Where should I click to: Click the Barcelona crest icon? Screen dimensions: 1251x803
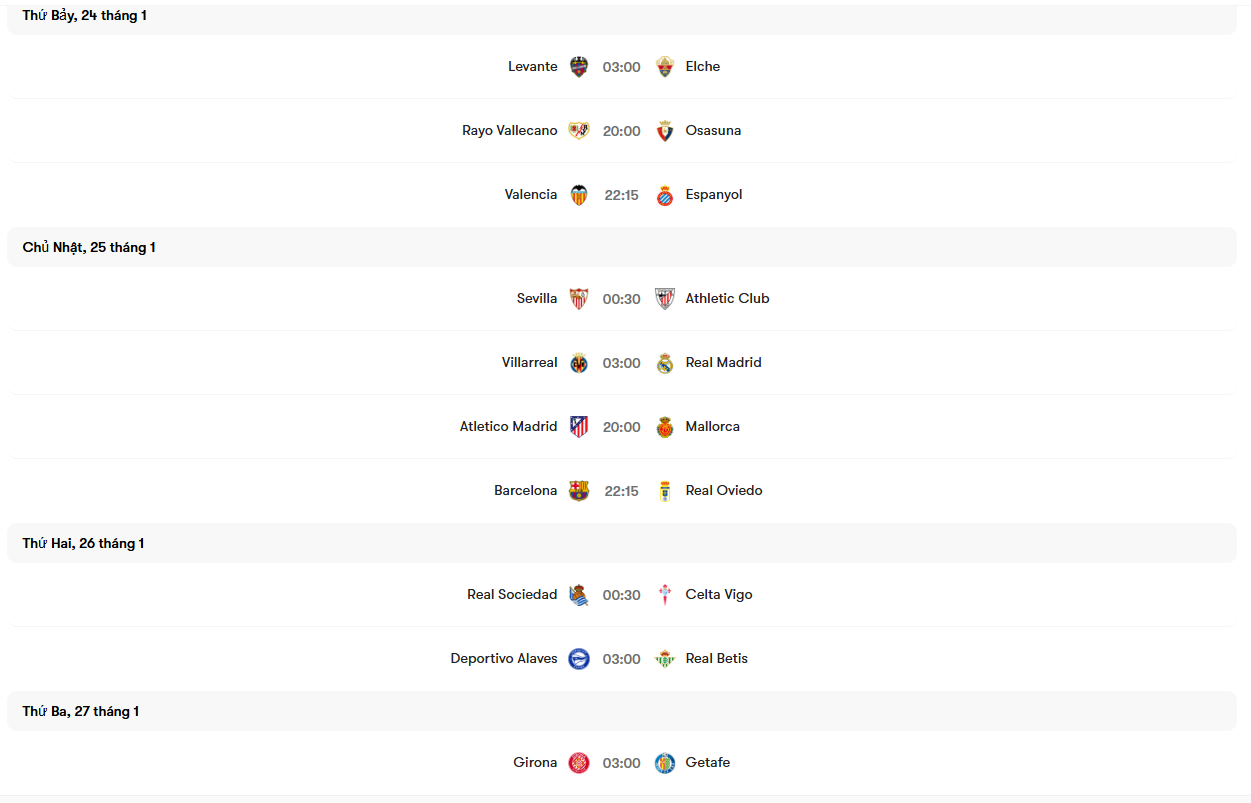[x=579, y=490]
